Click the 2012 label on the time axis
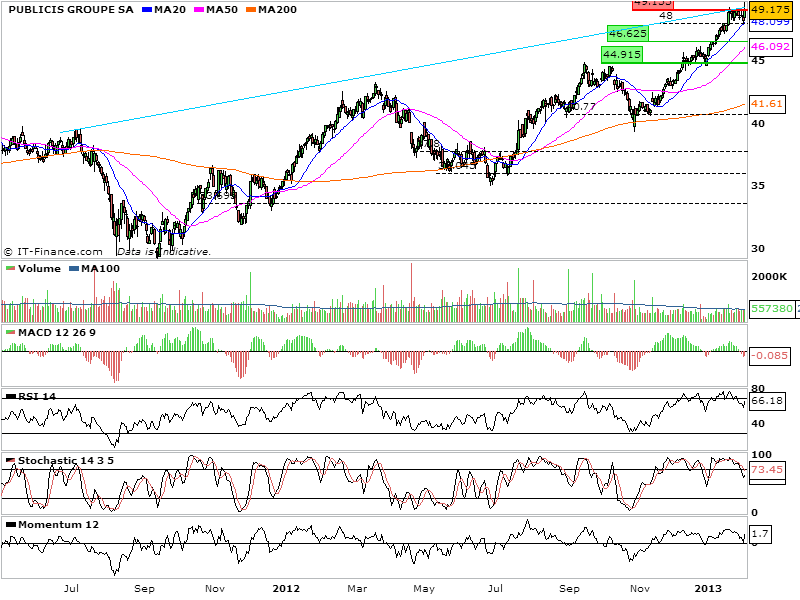The width and height of the screenshot is (800, 600). pyautogui.click(x=286, y=589)
